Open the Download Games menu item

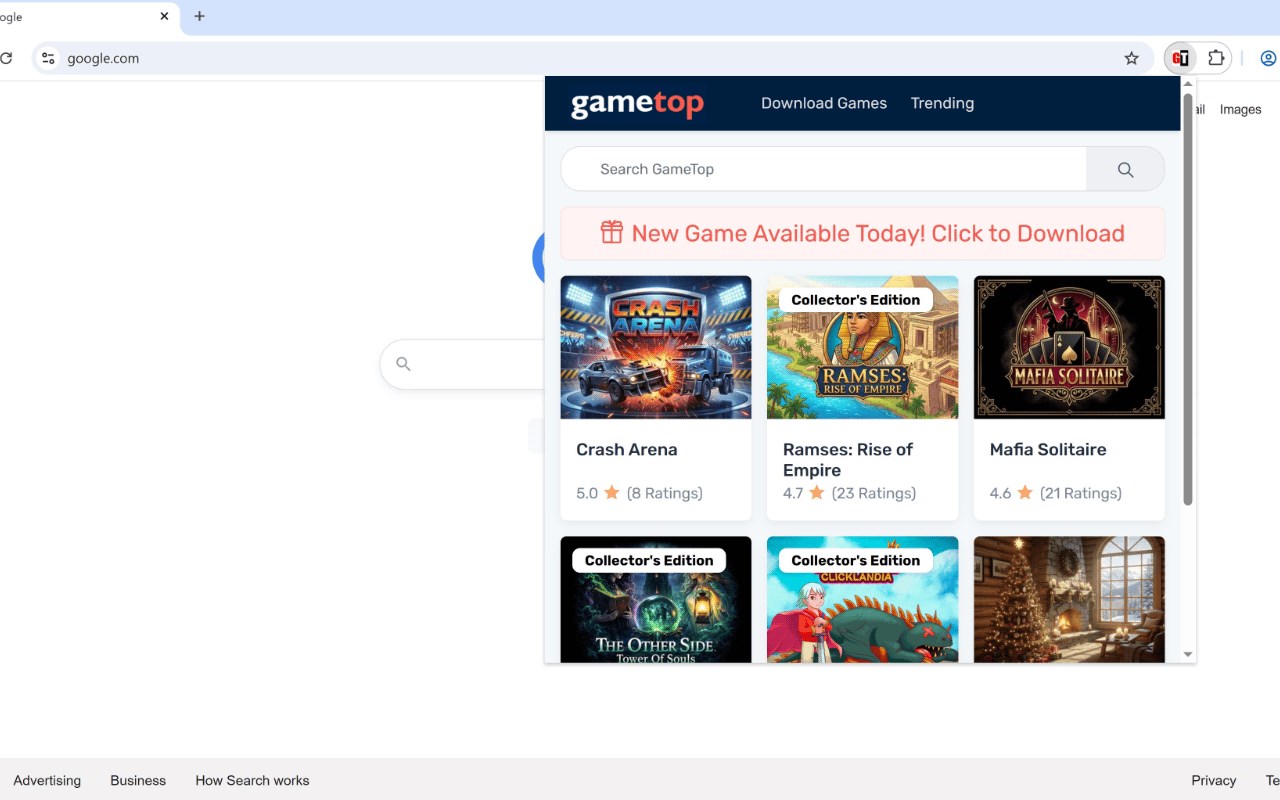[x=824, y=103]
